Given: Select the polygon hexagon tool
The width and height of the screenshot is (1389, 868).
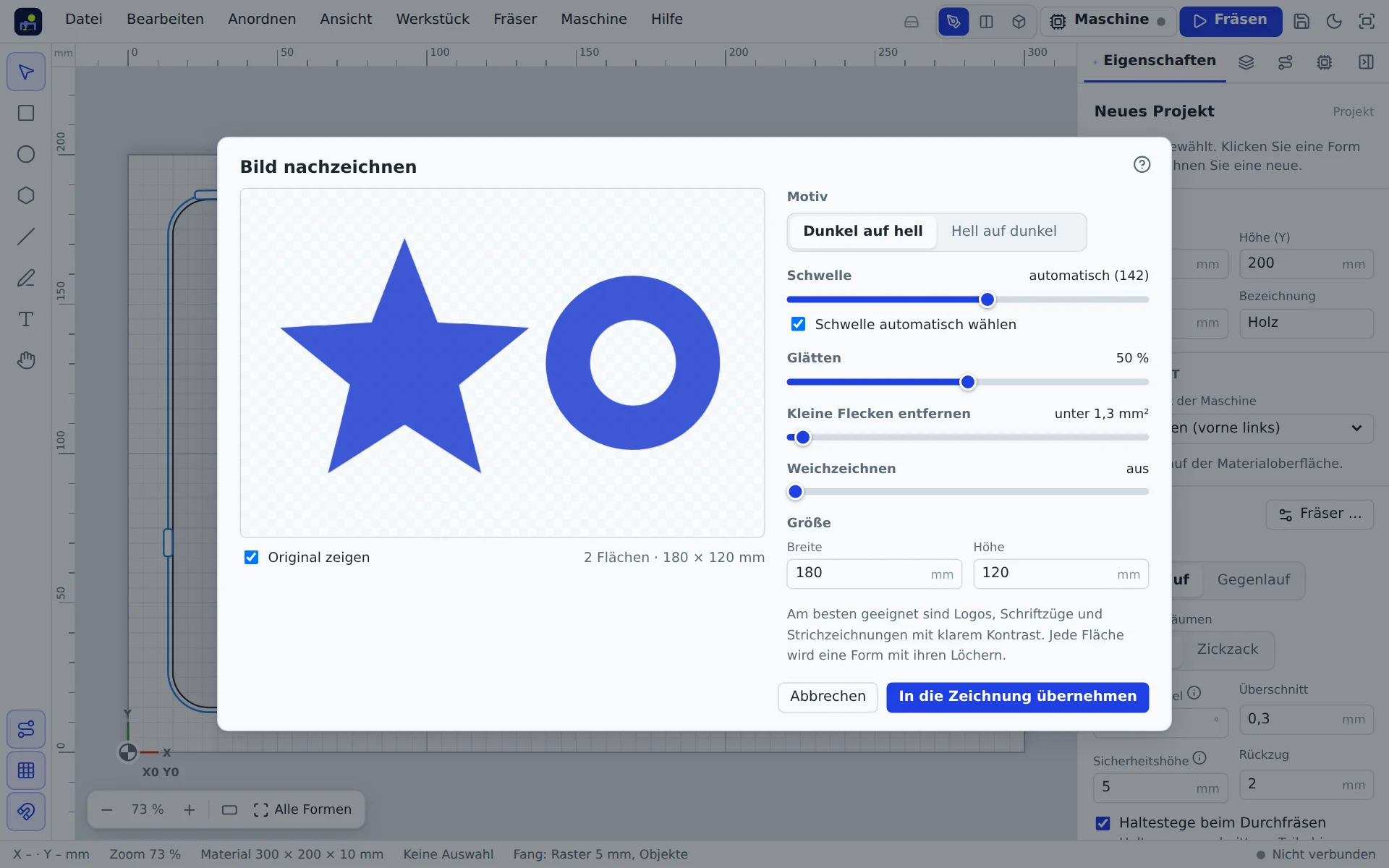Looking at the screenshot, I should [26, 196].
